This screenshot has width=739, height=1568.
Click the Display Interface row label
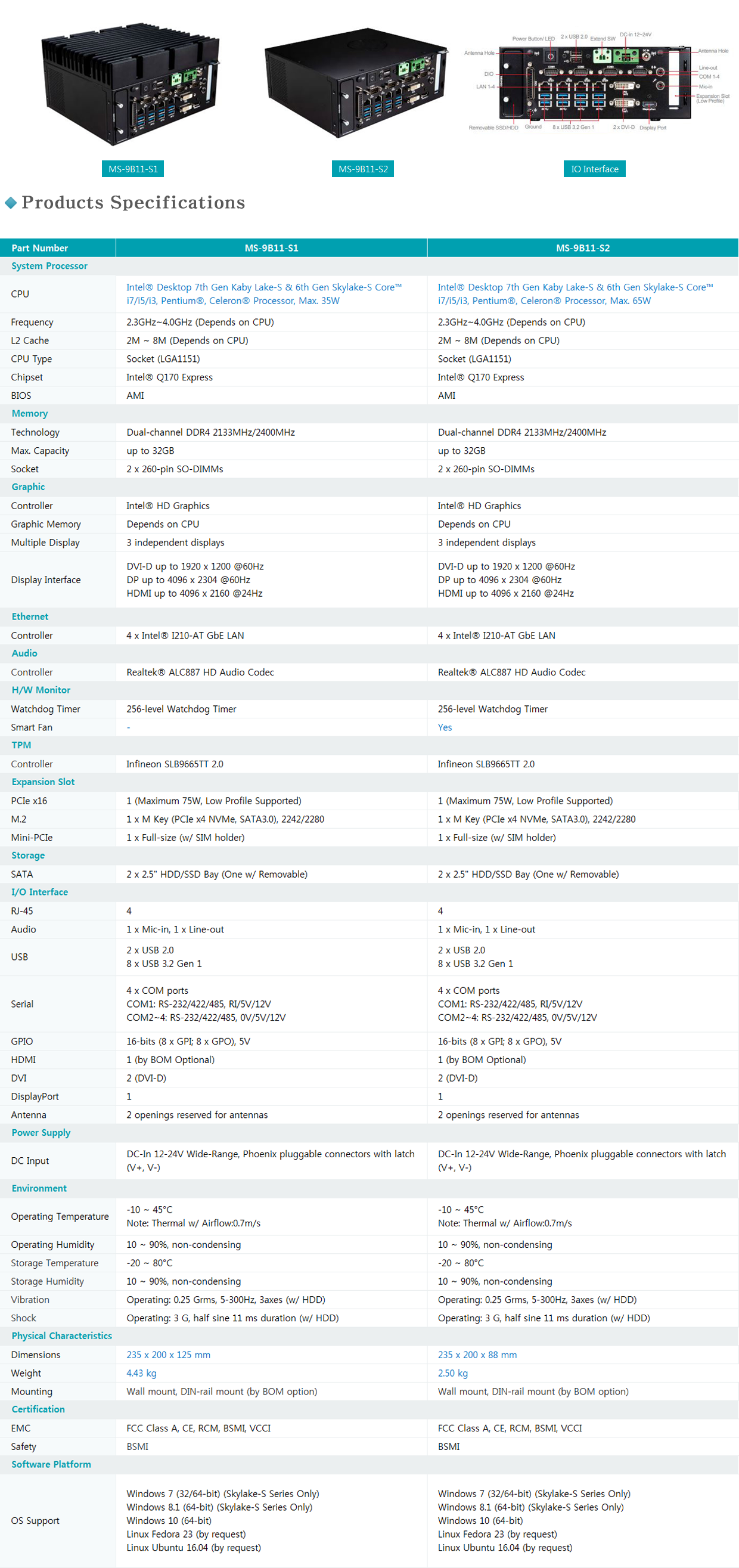46,580
